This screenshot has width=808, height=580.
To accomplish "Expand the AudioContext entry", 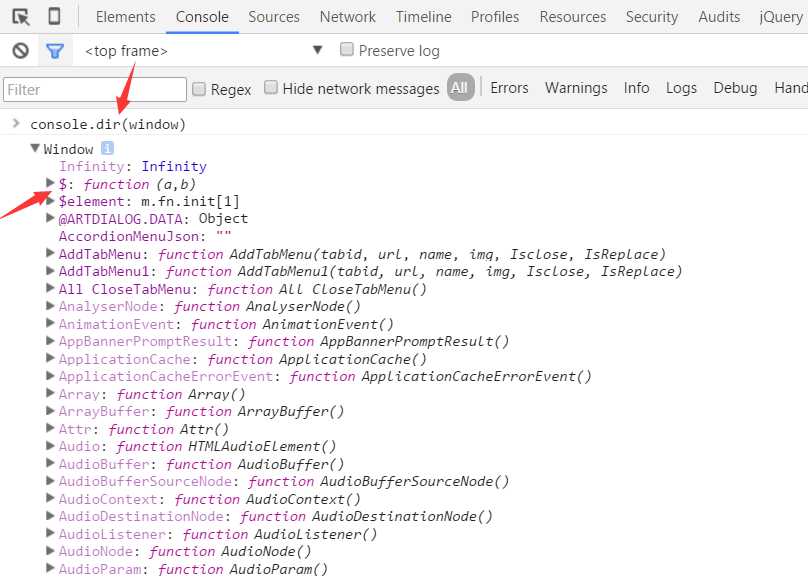I will coord(50,498).
